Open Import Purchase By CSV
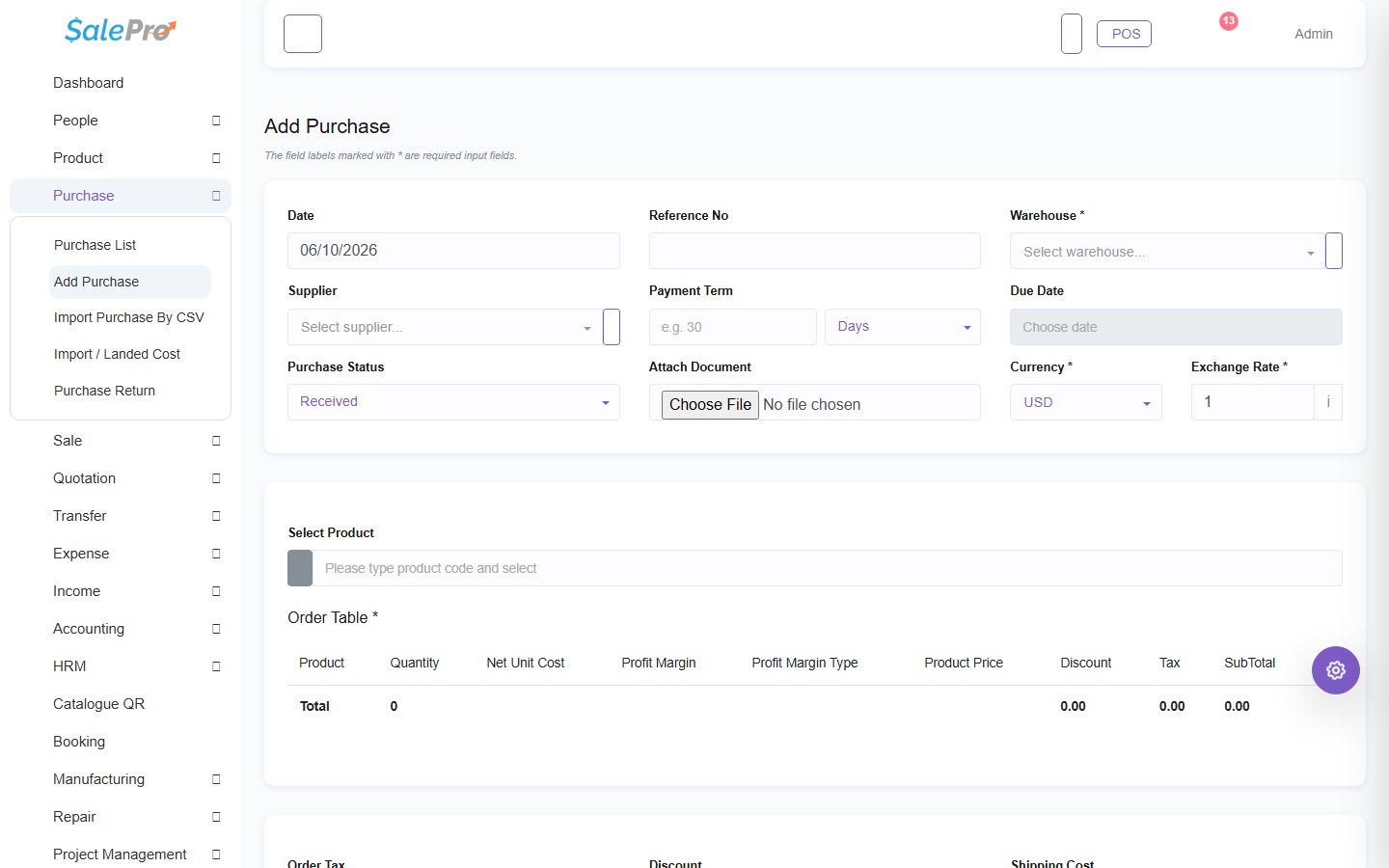The image size is (1389, 868). coord(130,317)
